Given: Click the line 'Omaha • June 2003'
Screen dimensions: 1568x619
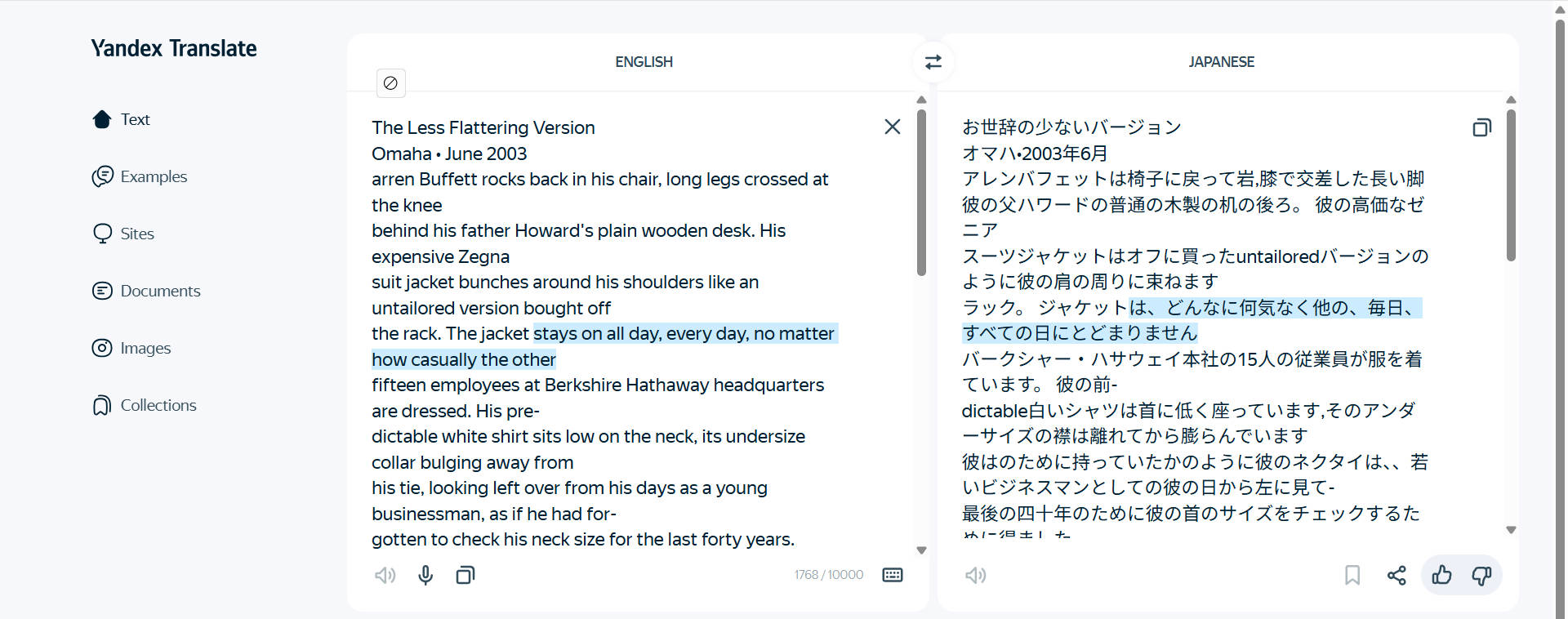Looking at the screenshot, I should coord(449,154).
